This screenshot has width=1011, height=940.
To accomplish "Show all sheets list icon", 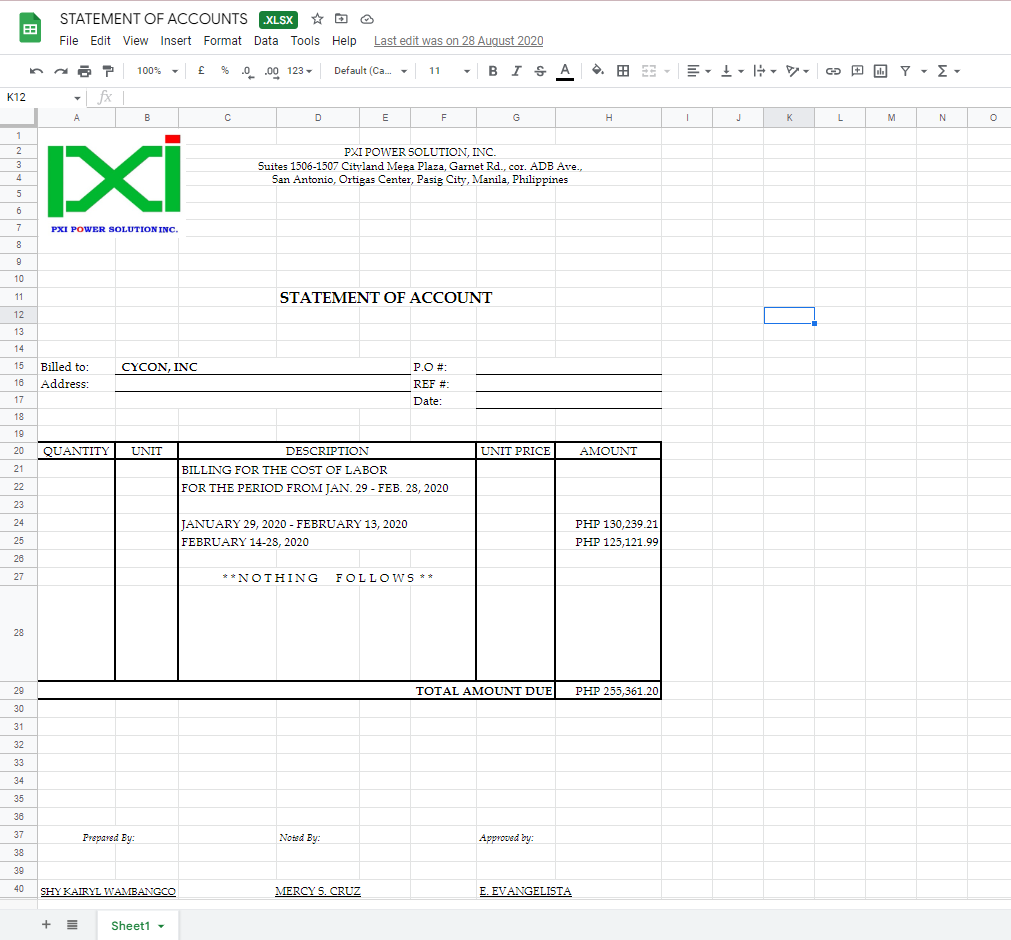I will pyautogui.click(x=72, y=925).
